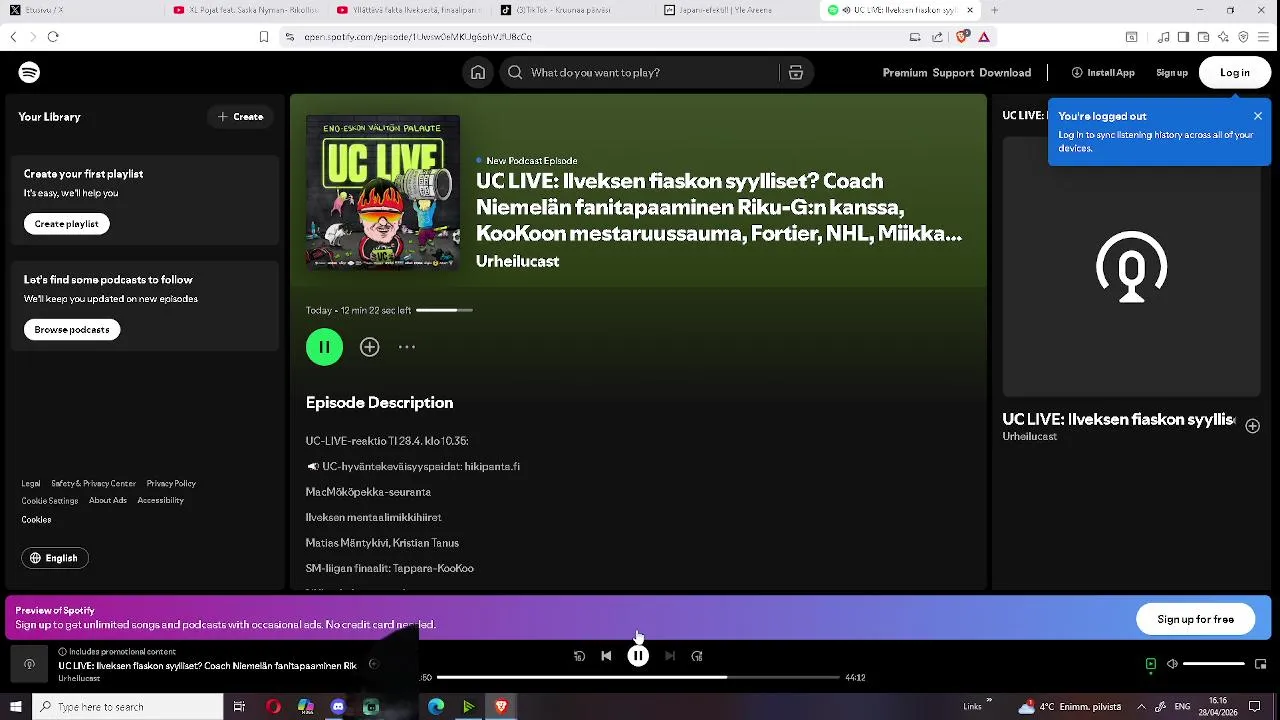Open the Premium link
1280x720 pixels.
pyautogui.click(x=905, y=72)
